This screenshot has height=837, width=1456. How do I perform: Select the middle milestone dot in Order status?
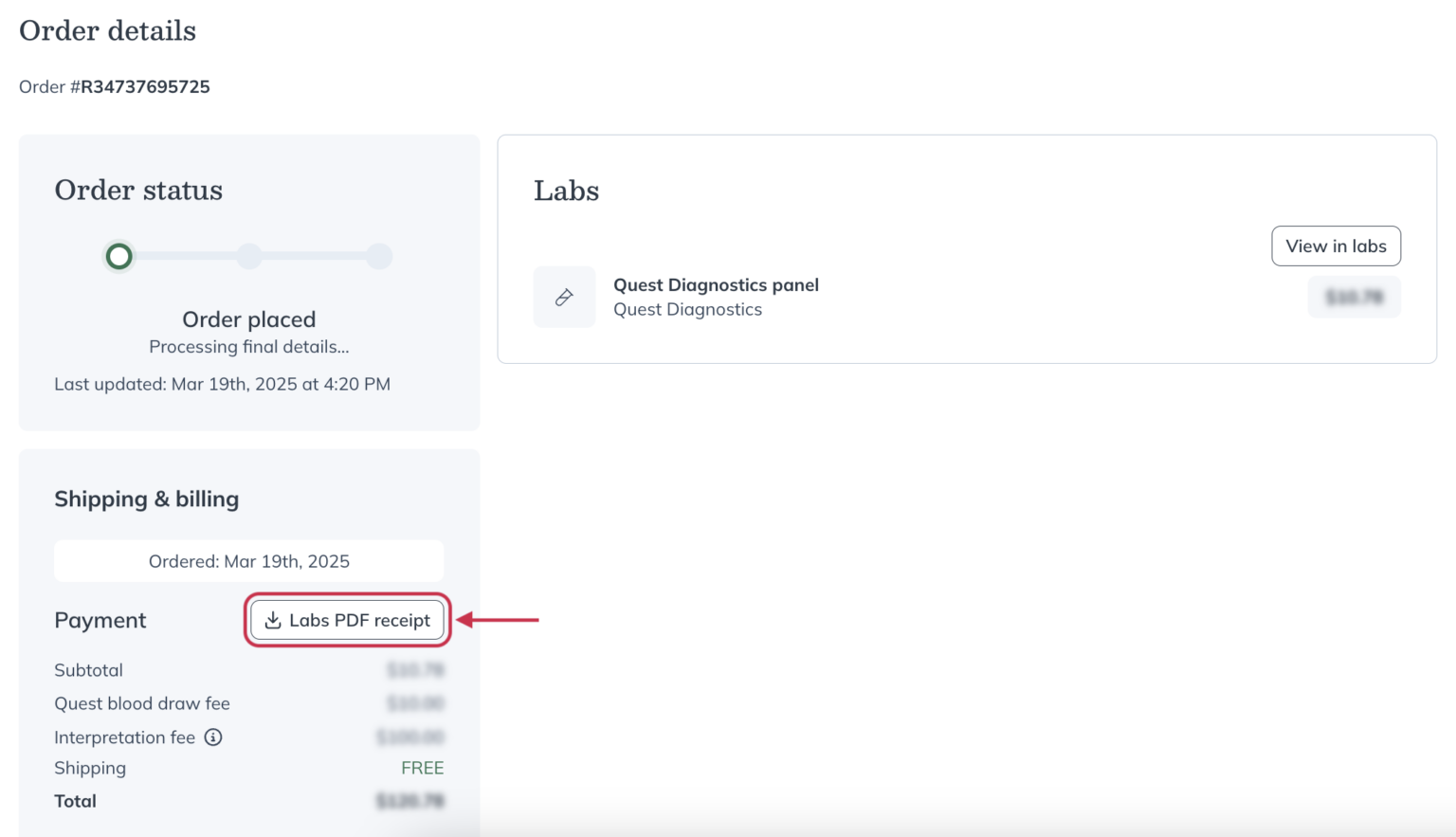248,256
